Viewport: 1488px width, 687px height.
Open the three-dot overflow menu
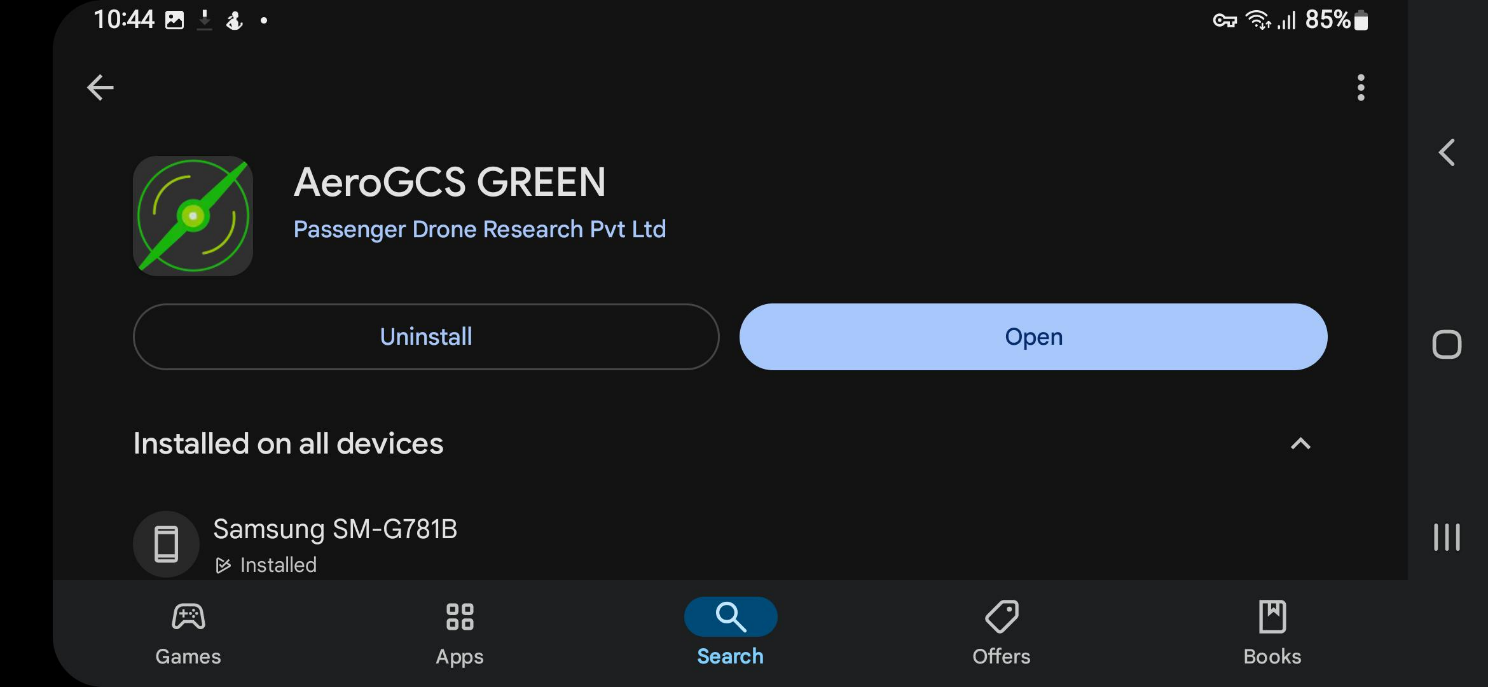[x=1360, y=88]
